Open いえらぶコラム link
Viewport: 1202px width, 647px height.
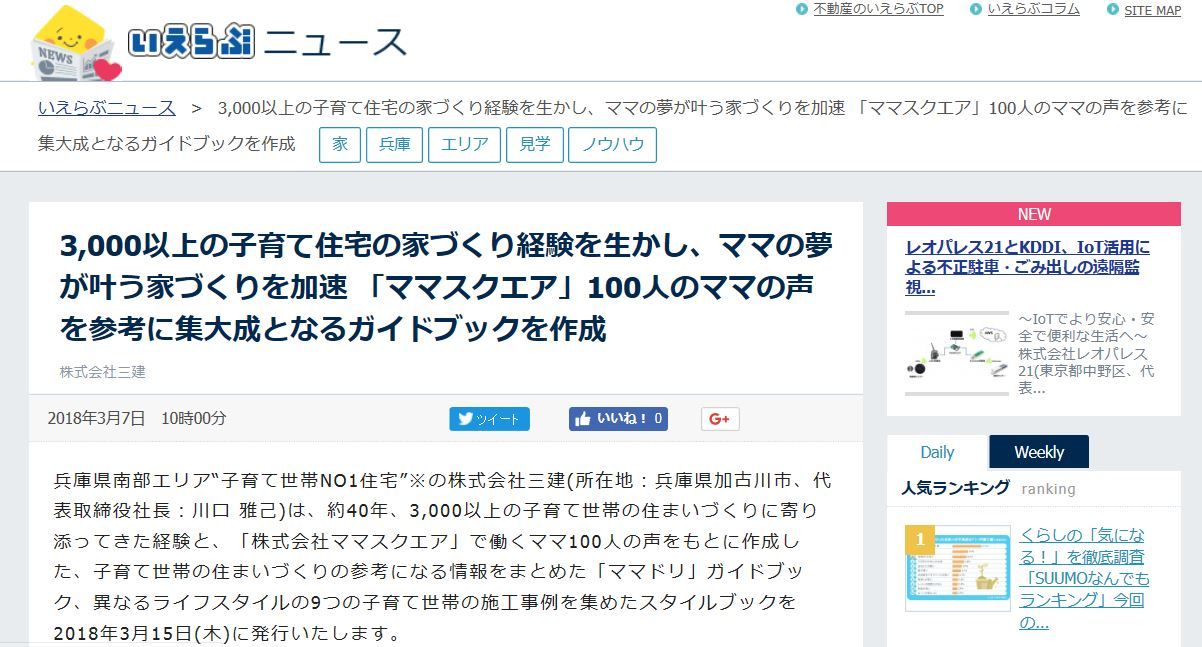pyautogui.click(x=1033, y=9)
